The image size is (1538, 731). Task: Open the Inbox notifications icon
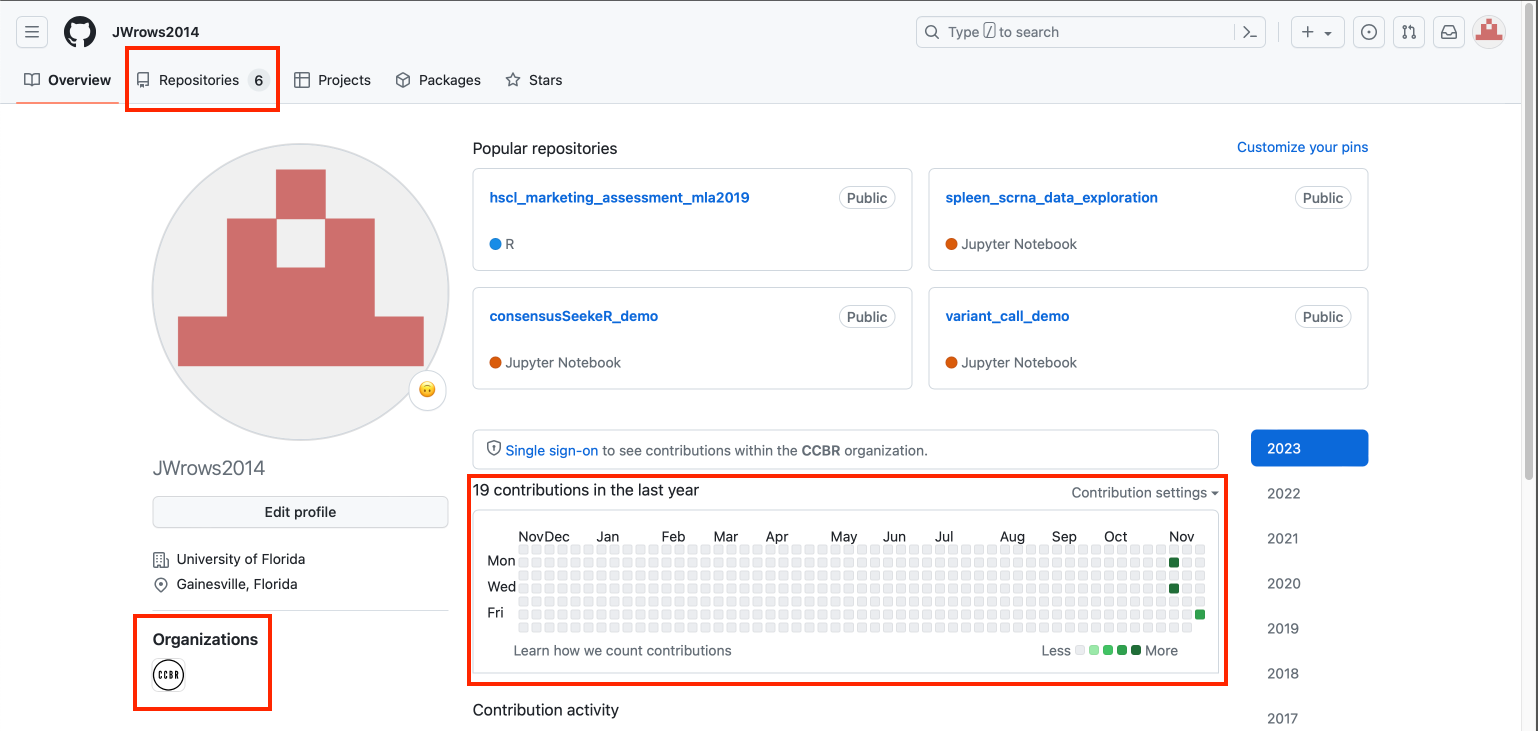[x=1448, y=32]
